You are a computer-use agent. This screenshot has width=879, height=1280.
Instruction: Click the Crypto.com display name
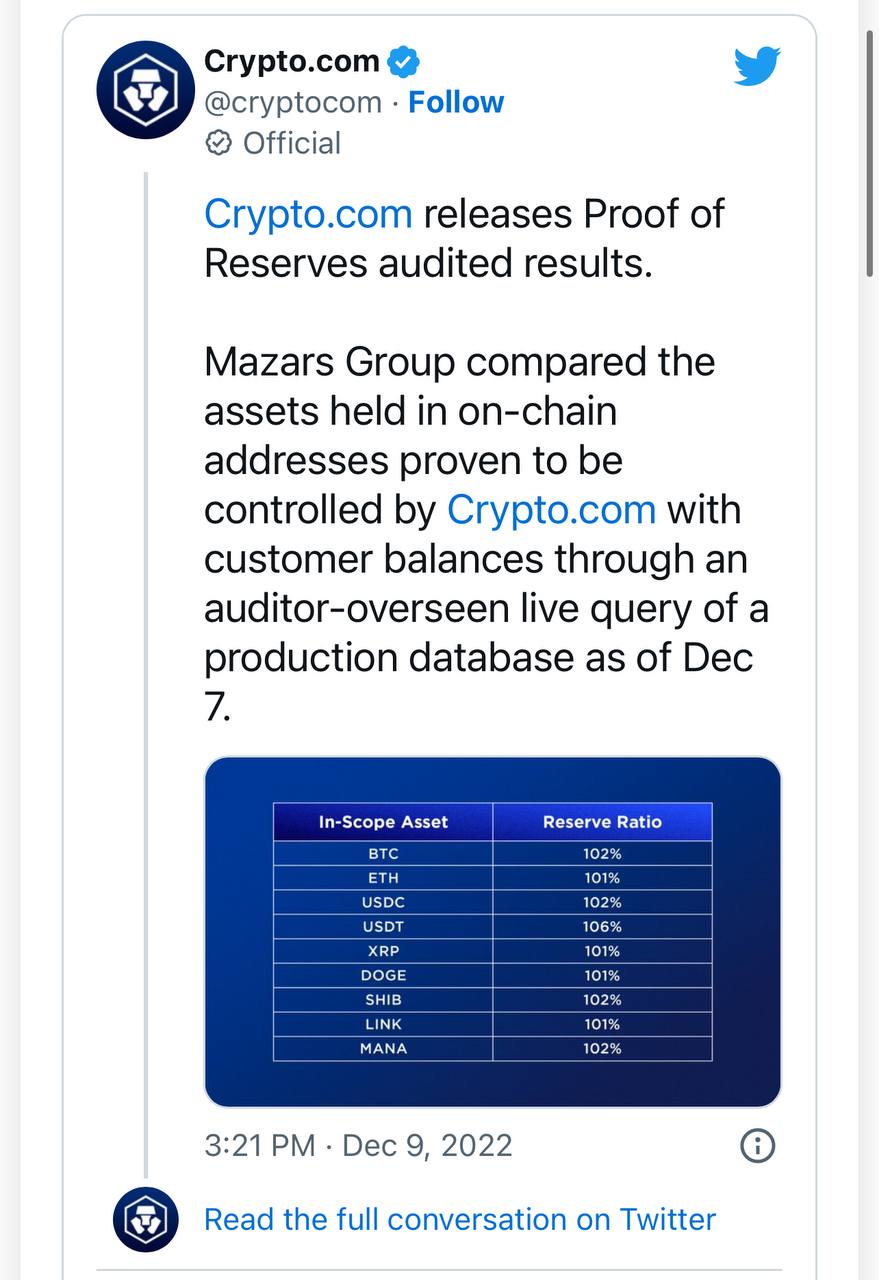tap(291, 61)
